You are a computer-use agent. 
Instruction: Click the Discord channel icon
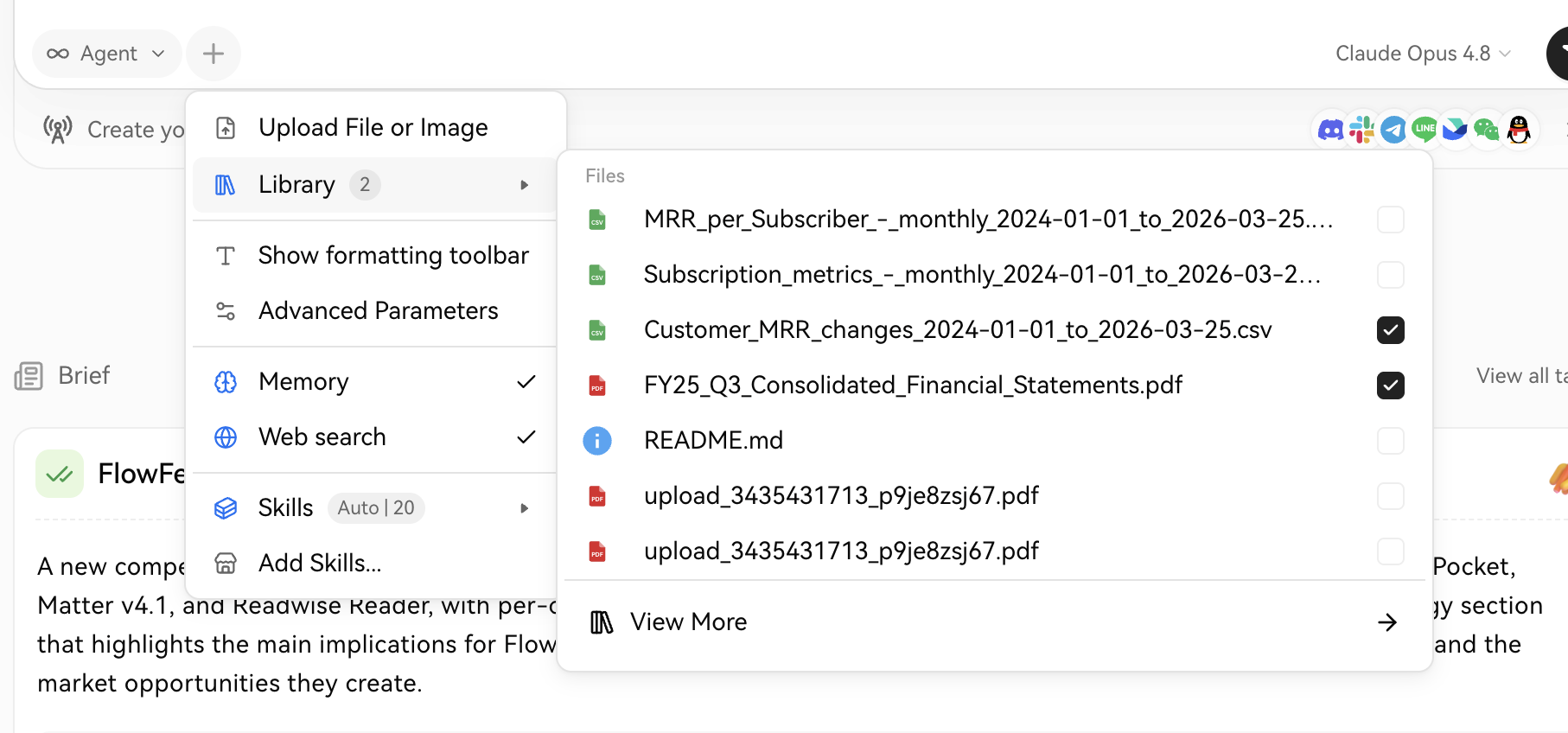click(1330, 131)
